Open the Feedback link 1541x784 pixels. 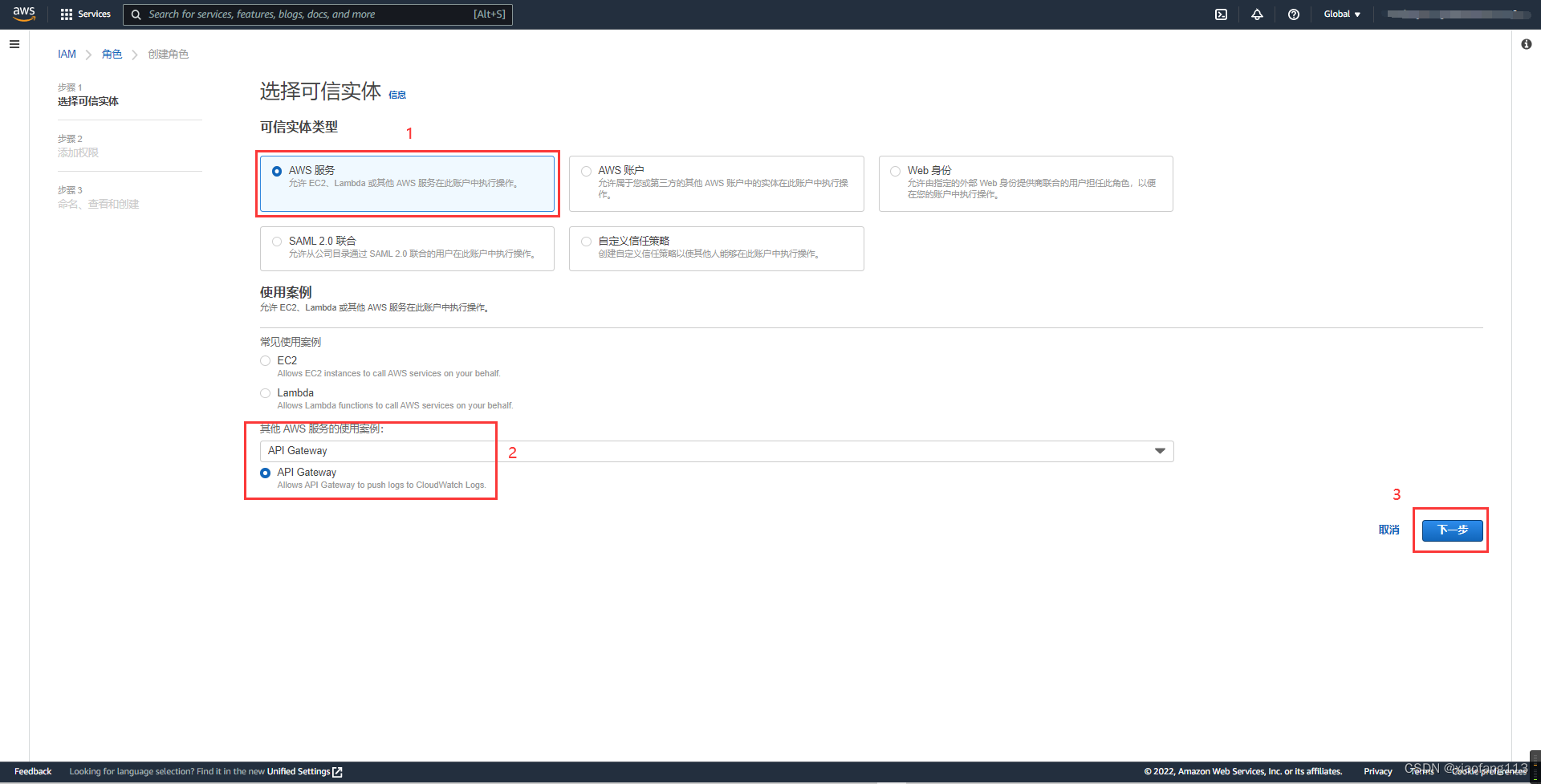[x=33, y=772]
